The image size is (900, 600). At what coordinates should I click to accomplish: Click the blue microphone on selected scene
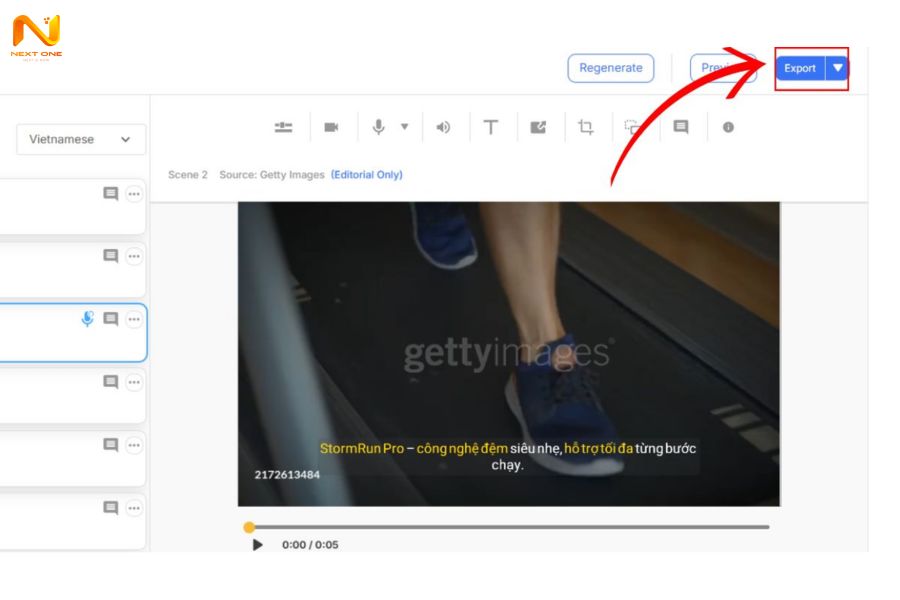point(88,319)
